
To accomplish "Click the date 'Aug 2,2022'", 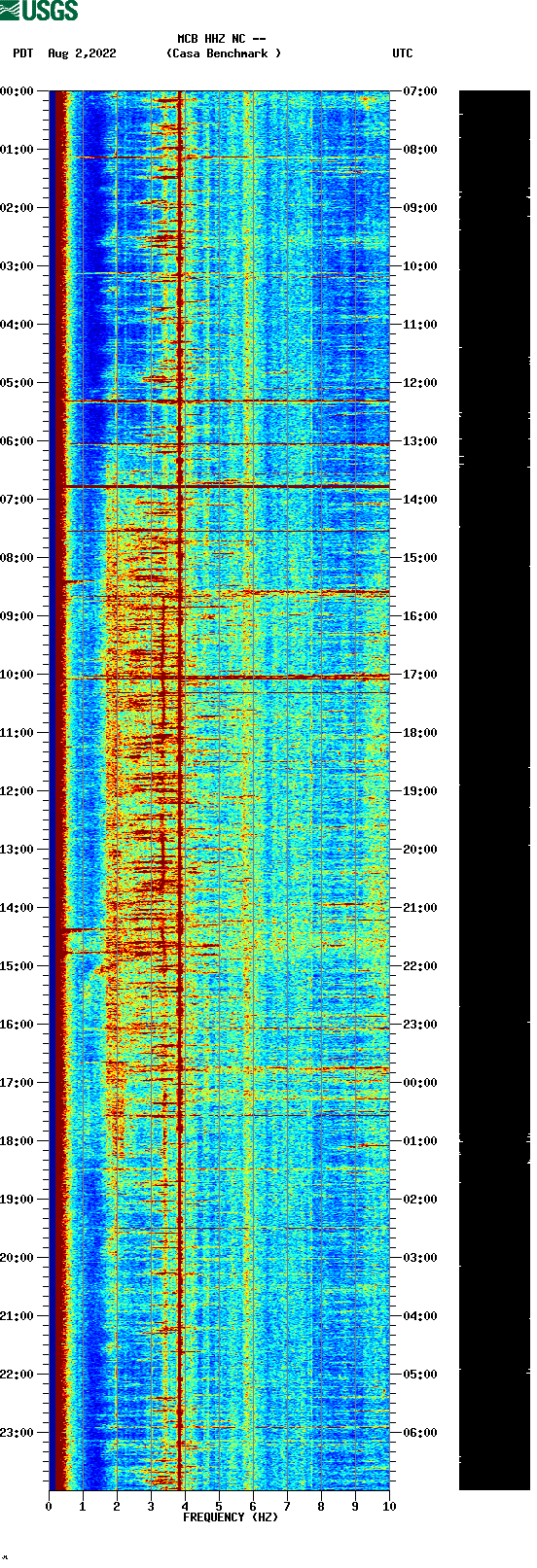I will 82,53.
